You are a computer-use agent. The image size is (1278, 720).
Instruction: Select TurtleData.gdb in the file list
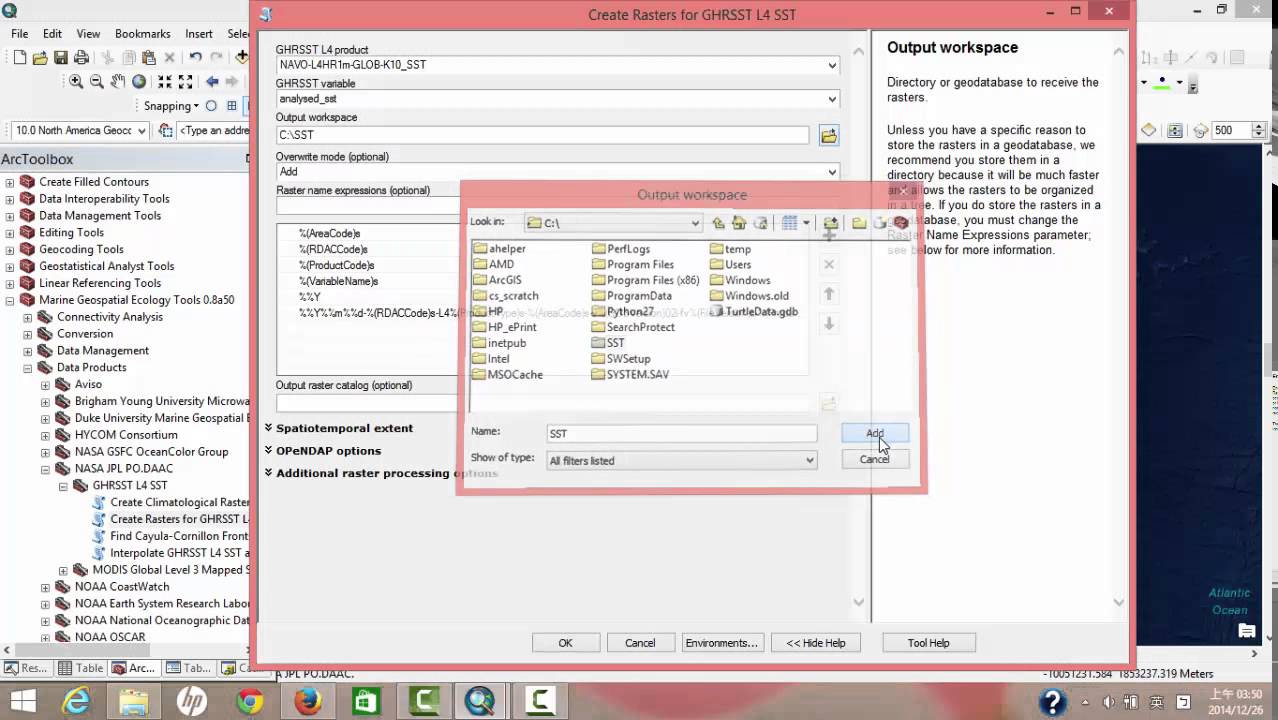(754, 312)
